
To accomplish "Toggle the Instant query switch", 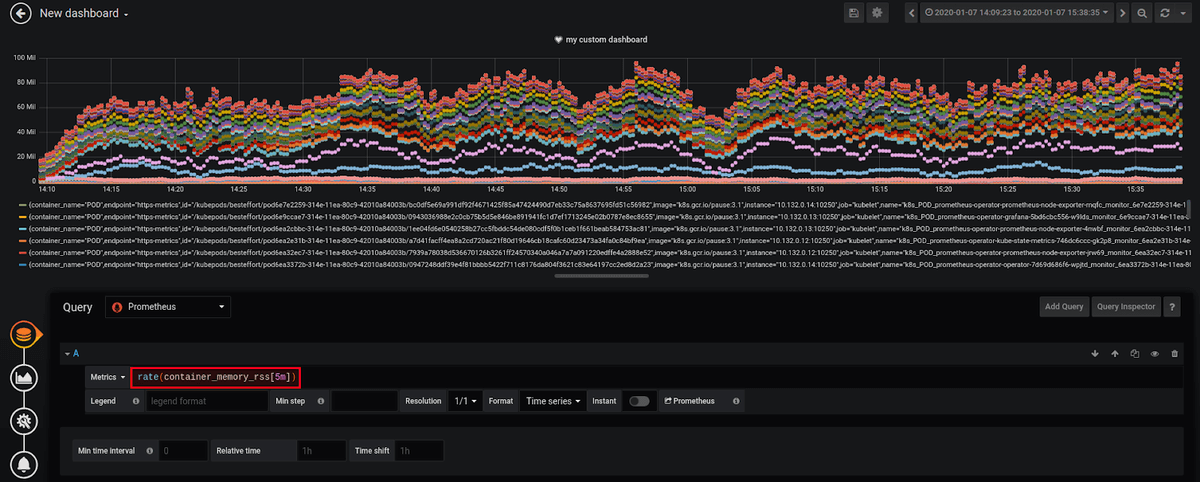I will point(638,401).
